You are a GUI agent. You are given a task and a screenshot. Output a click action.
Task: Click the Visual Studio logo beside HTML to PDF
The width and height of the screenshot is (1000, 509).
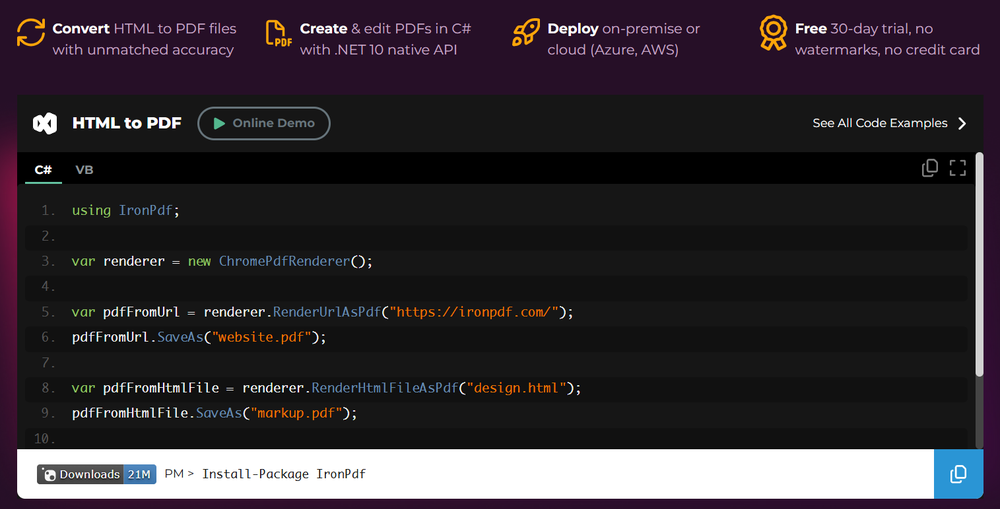coord(45,123)
